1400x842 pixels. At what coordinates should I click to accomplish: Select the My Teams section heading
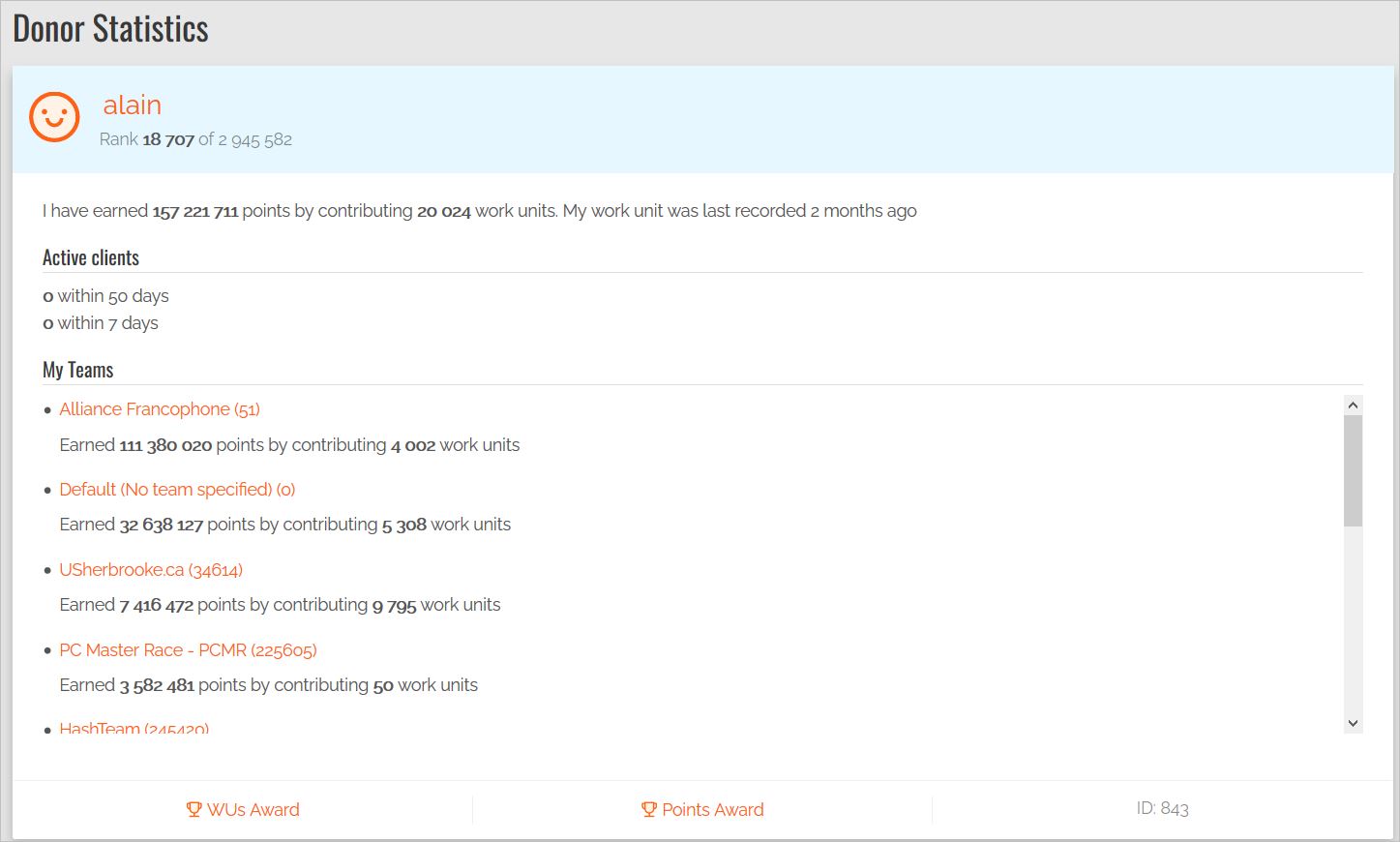78,370
